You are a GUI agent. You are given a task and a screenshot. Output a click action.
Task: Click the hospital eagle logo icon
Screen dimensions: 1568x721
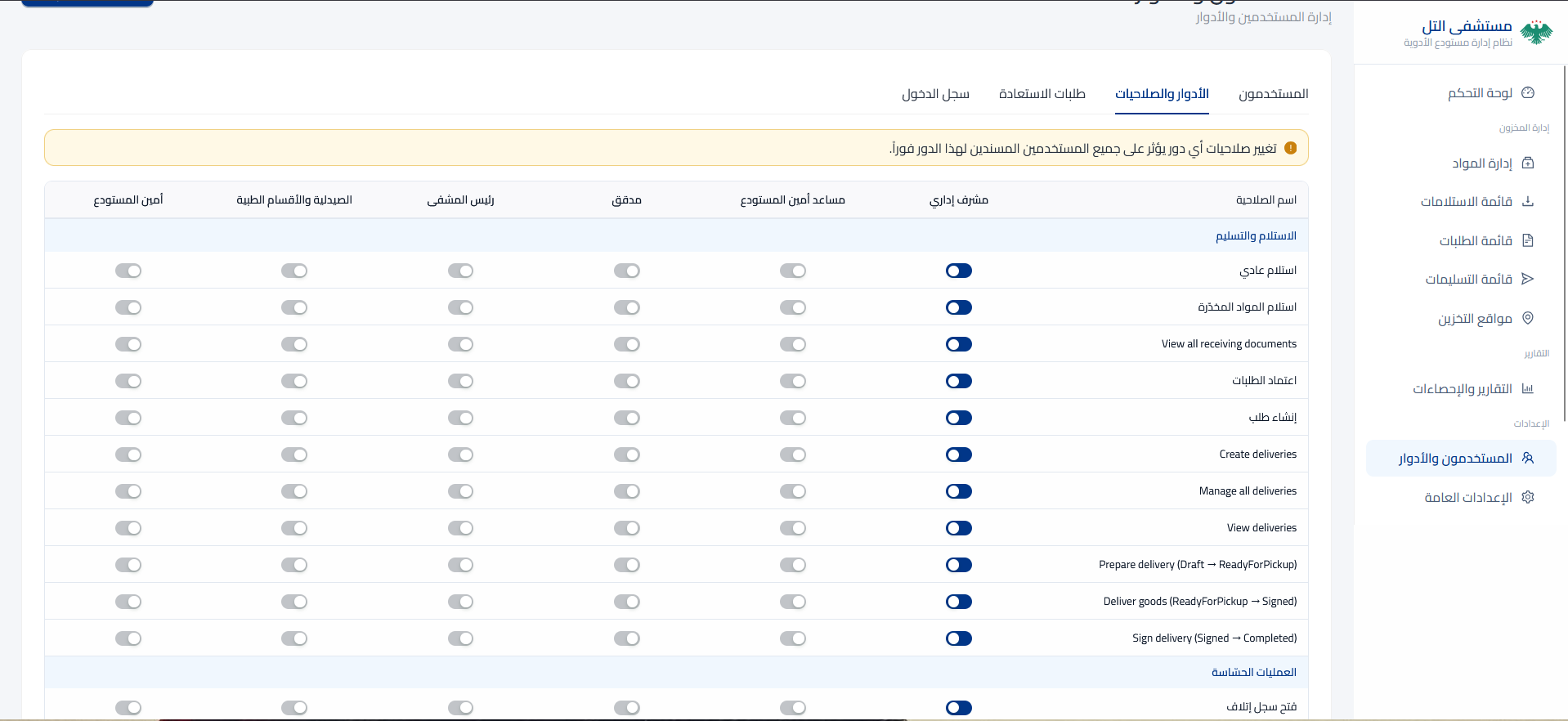(x=1536, y=33)
